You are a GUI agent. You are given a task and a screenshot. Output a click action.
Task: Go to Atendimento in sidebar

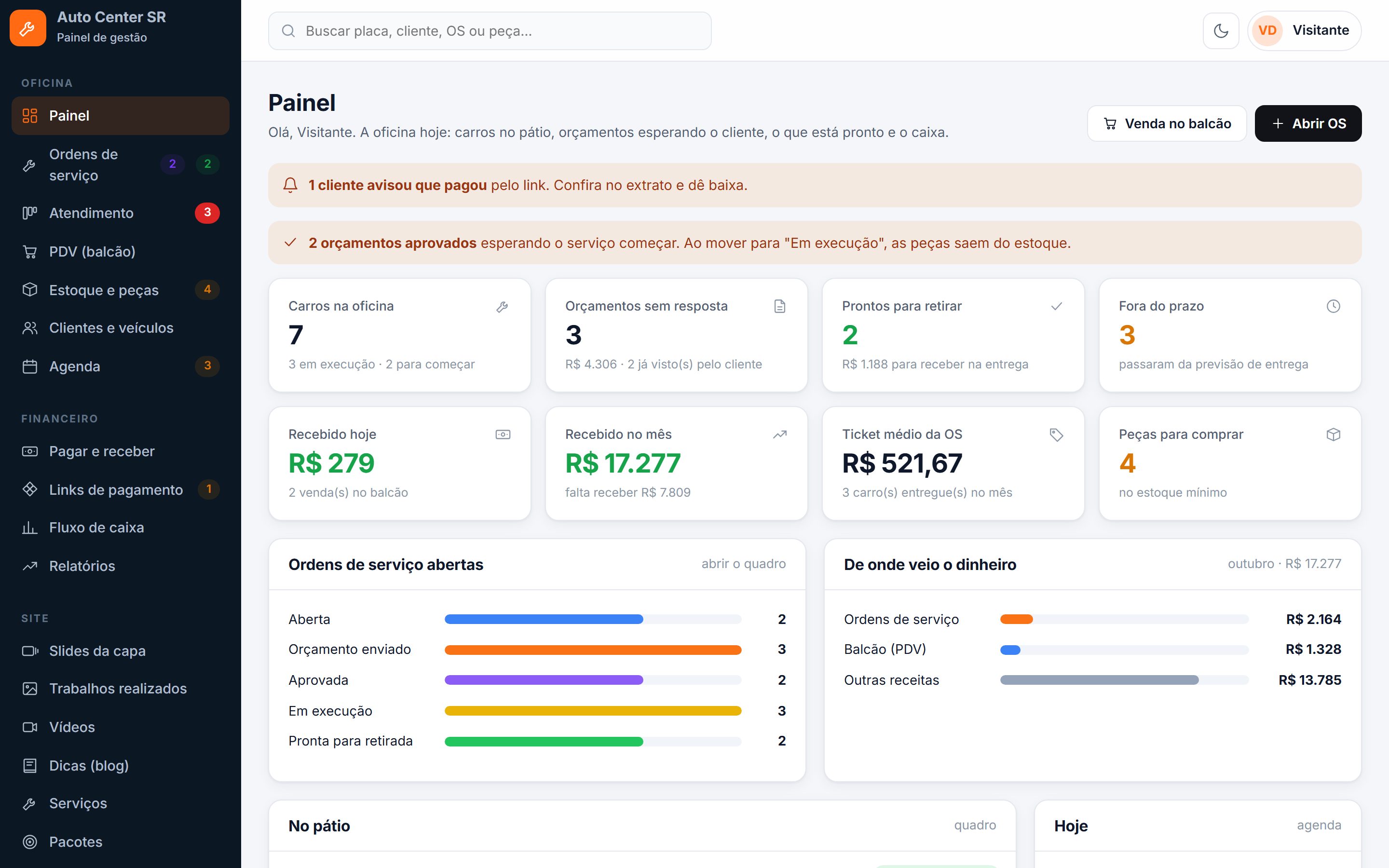point(121,213)
